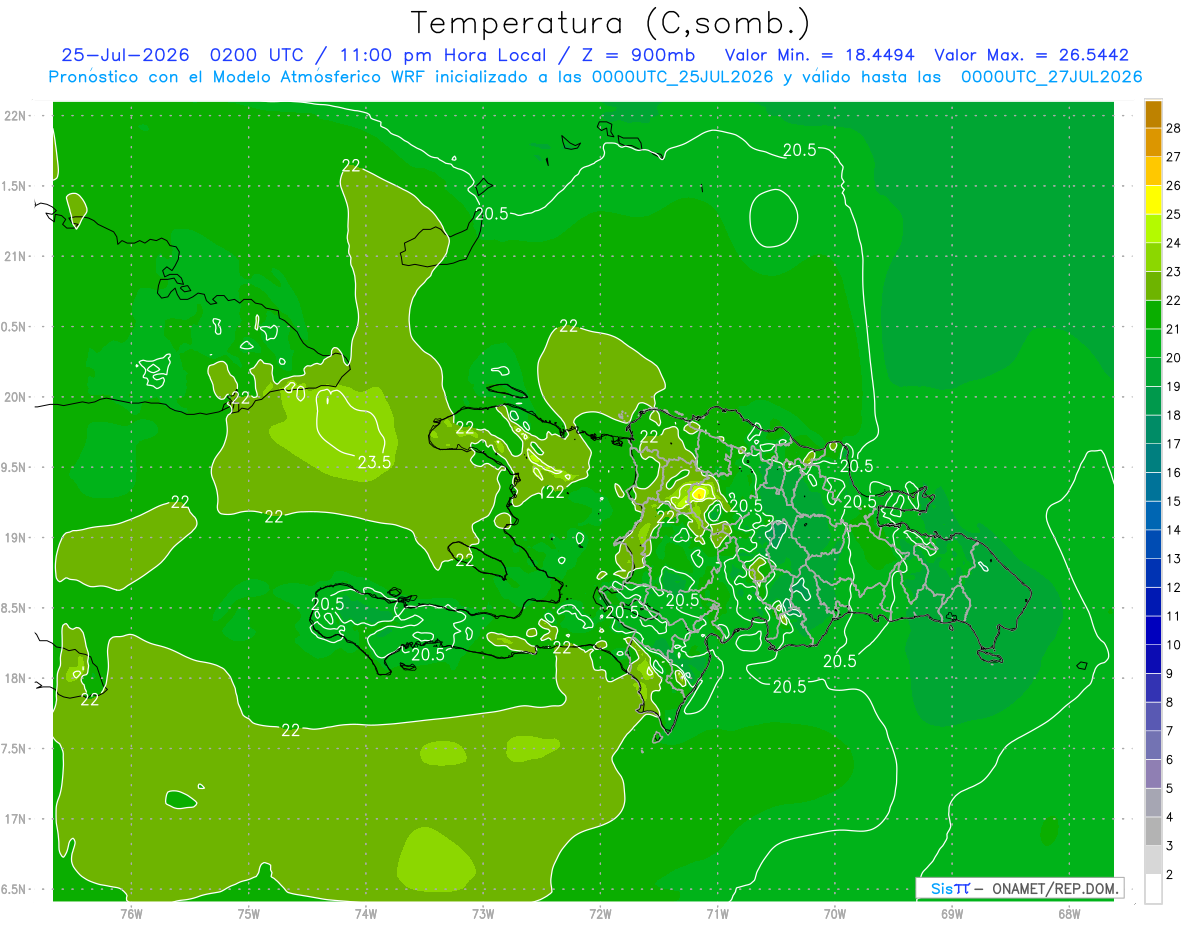
Task: Click 'Valor Min. = 18.4494' readout
Action: pos(821,56)
